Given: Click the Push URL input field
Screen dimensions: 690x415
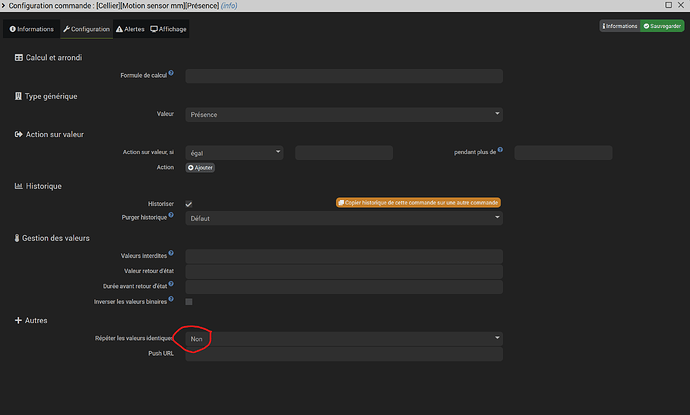Looking at the screenshot, I should (x=344, y=354).
